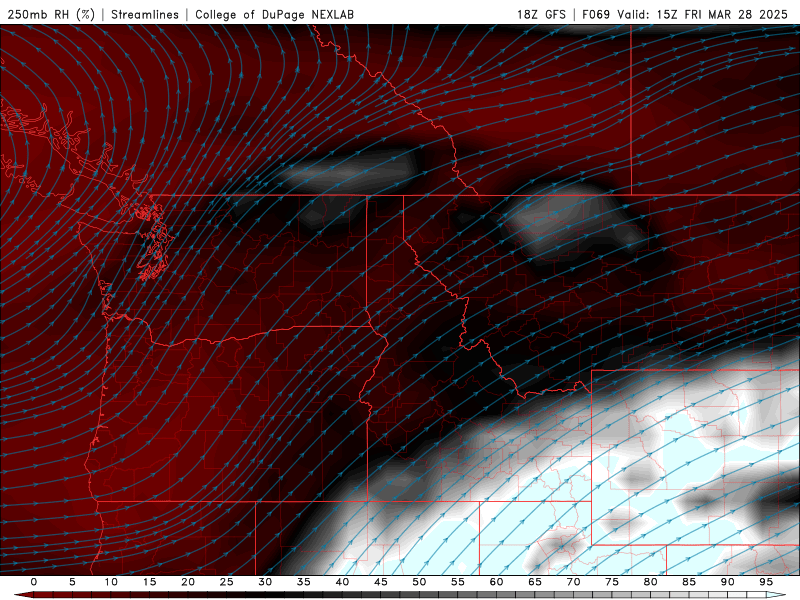The image size is (800, 600).
Task: Select the colorbar tick label "60"
Action: click(496, 582)
